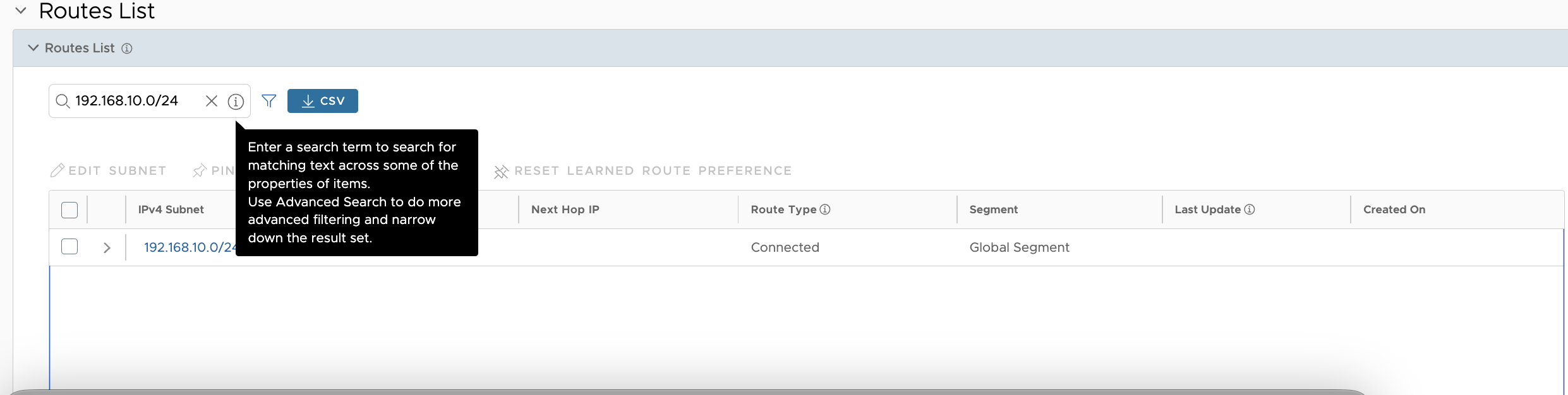Click the Last Update info icon
The width and height of the screenshot is (1568, 395).
click(x=1250, y=209)
